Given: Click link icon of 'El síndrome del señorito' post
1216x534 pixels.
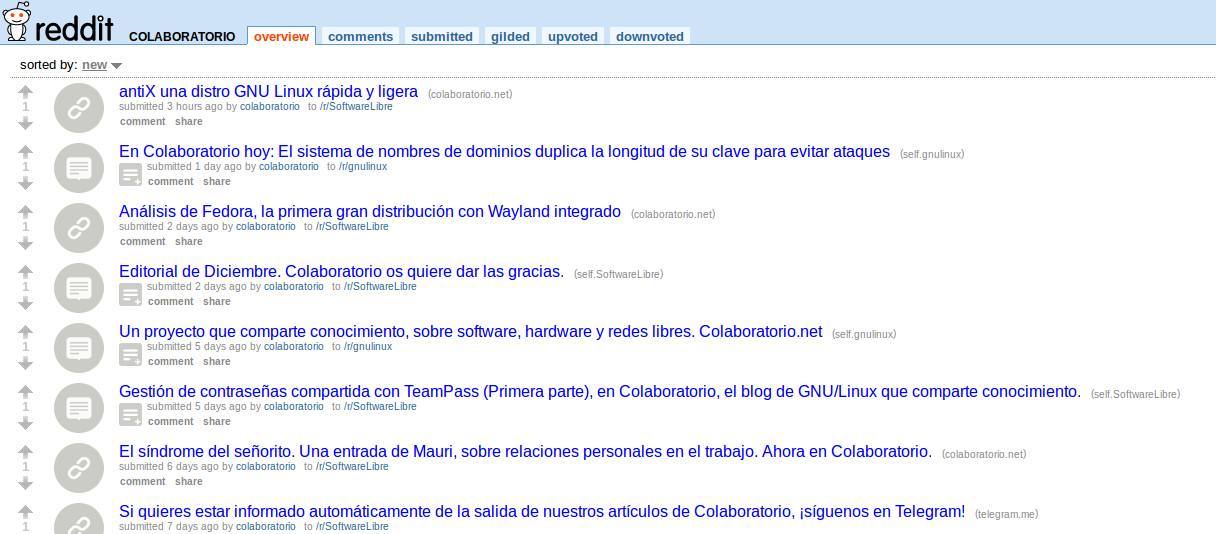Looking at the screenshot, I should coord(79,468).
